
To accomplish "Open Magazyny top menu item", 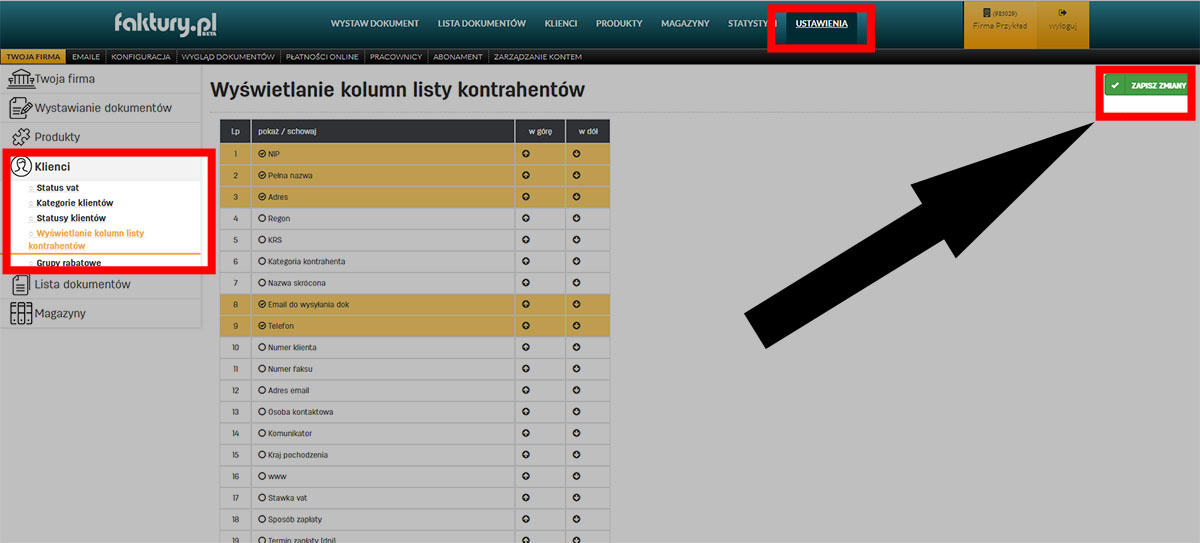I will [685, 23].
